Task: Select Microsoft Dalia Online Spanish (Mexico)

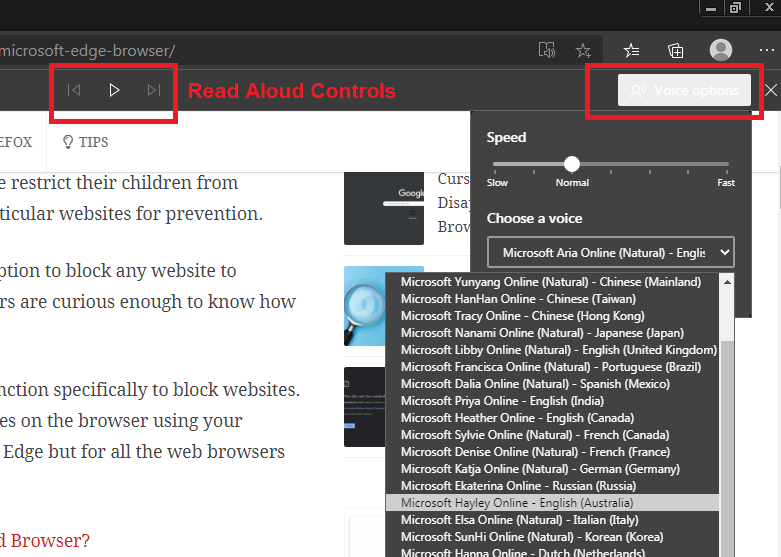Action: coord(552,384)
